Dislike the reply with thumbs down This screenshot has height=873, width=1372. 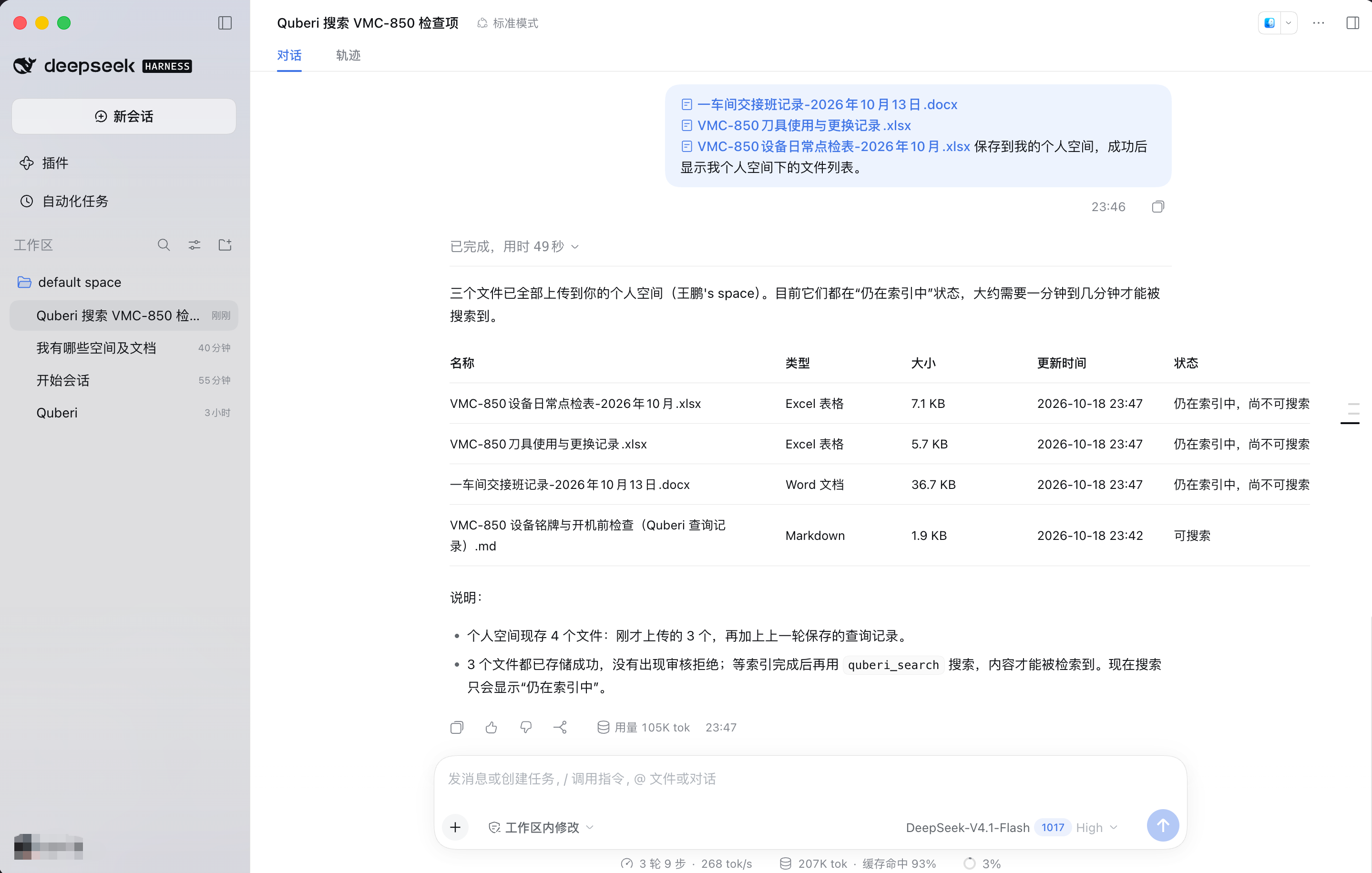[526, 728]
